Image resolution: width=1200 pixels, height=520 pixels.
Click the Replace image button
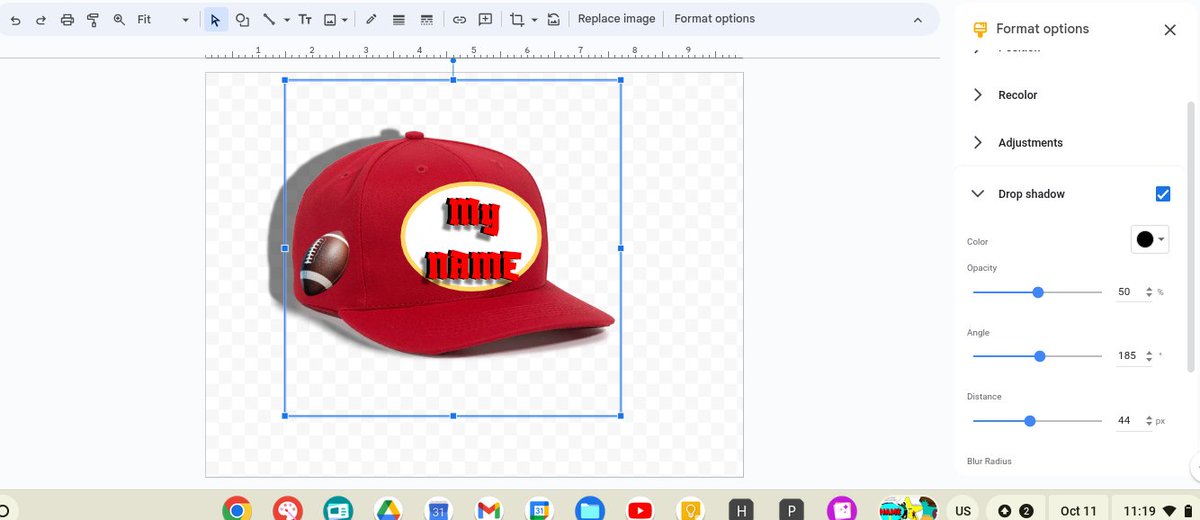[617, 19]
